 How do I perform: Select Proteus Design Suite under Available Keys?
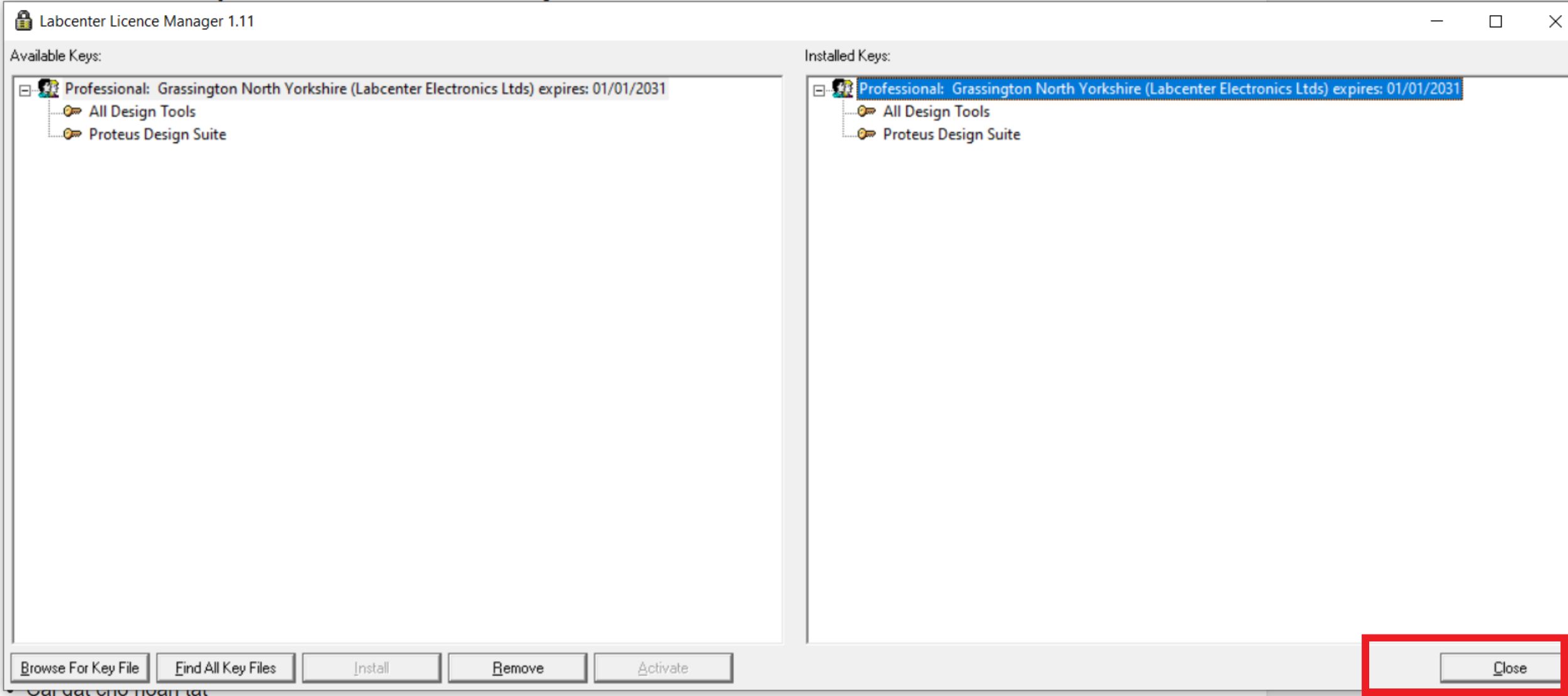[157, 134]
